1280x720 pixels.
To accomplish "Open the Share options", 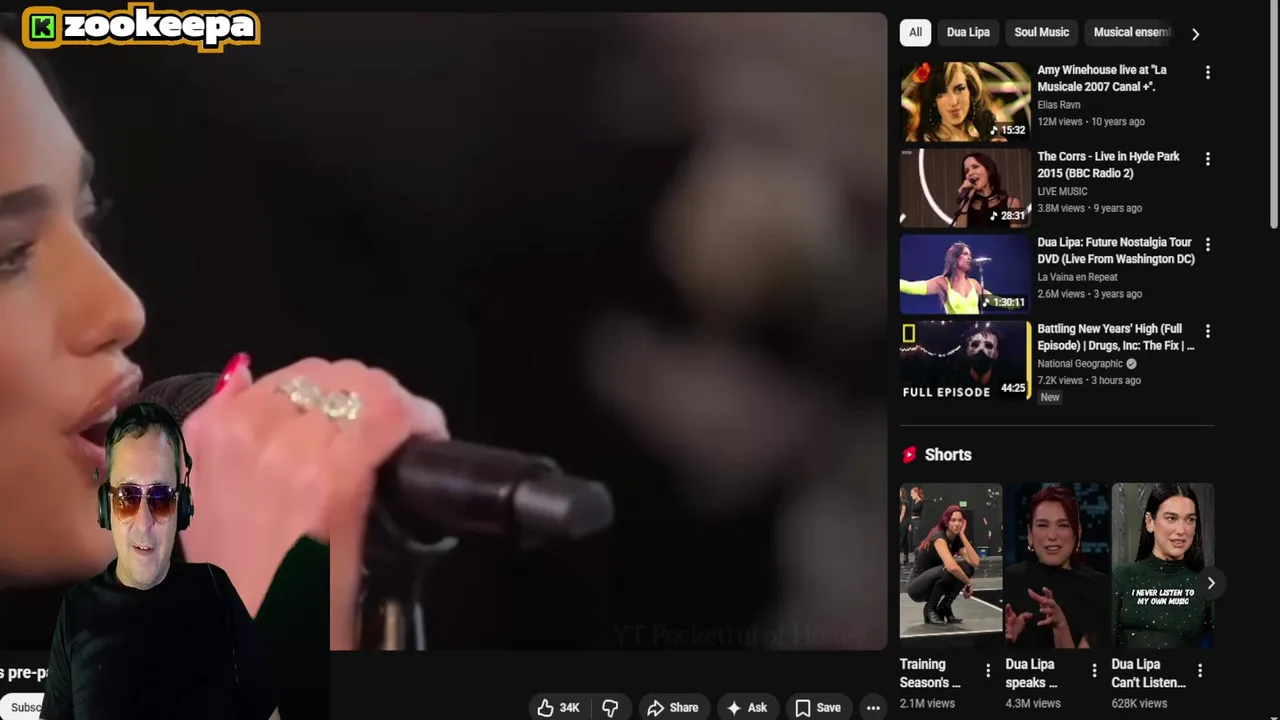I will 673,707.
